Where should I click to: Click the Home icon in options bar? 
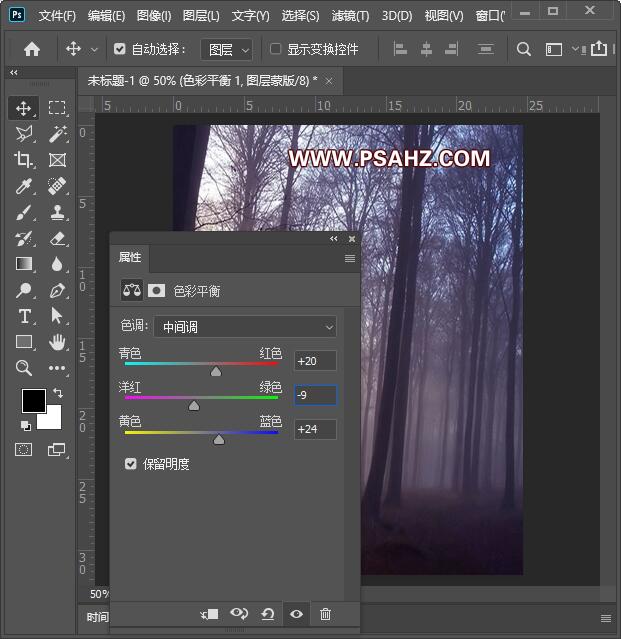click(x=32, y=49)
